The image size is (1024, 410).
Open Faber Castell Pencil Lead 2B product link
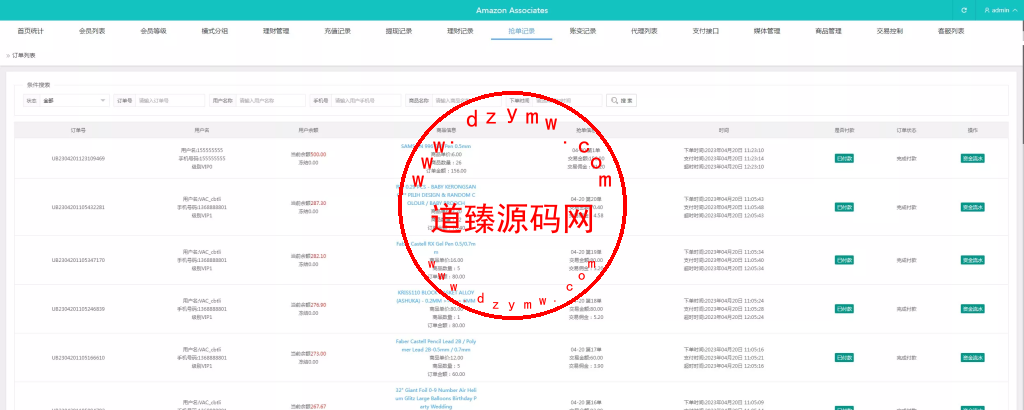click(x=436, y=345)
